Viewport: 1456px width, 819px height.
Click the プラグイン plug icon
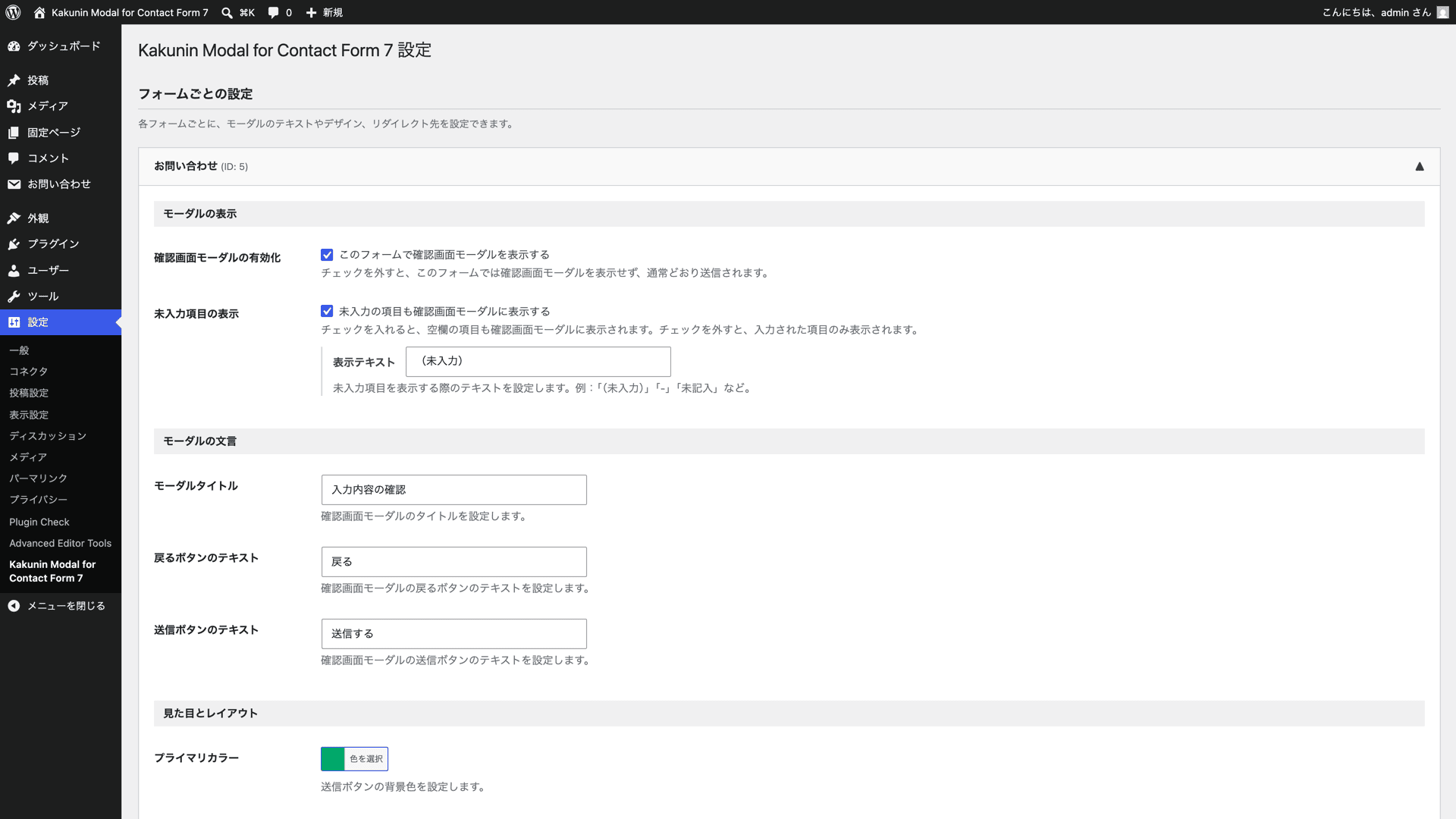pyautogui.click(x=14, y=244)
